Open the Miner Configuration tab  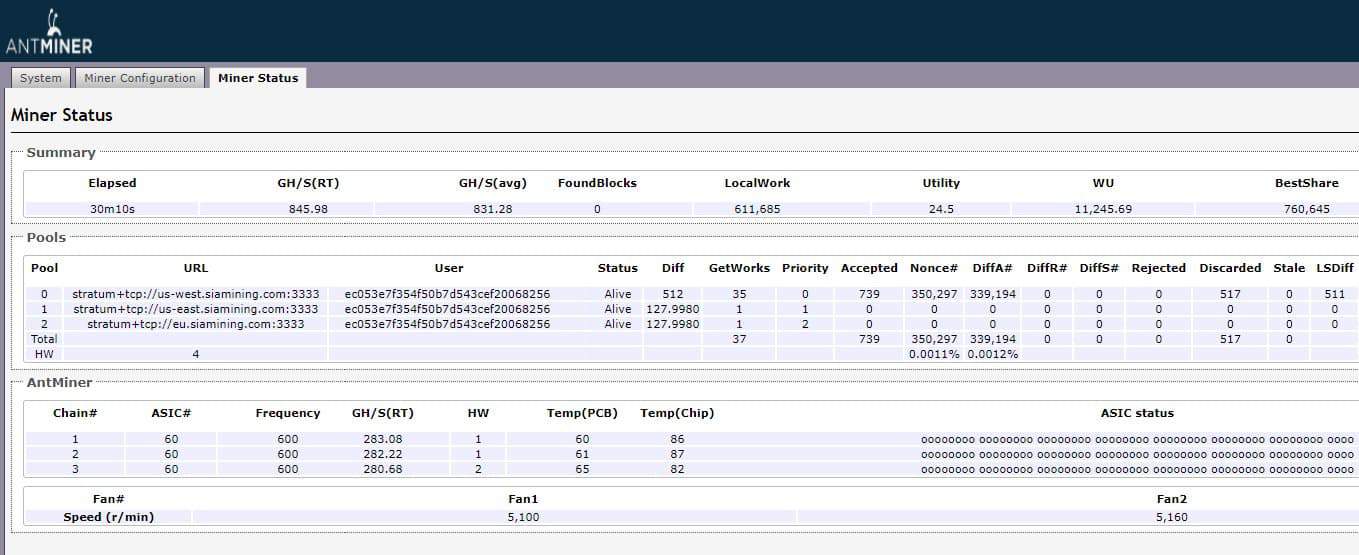(140, 78)
